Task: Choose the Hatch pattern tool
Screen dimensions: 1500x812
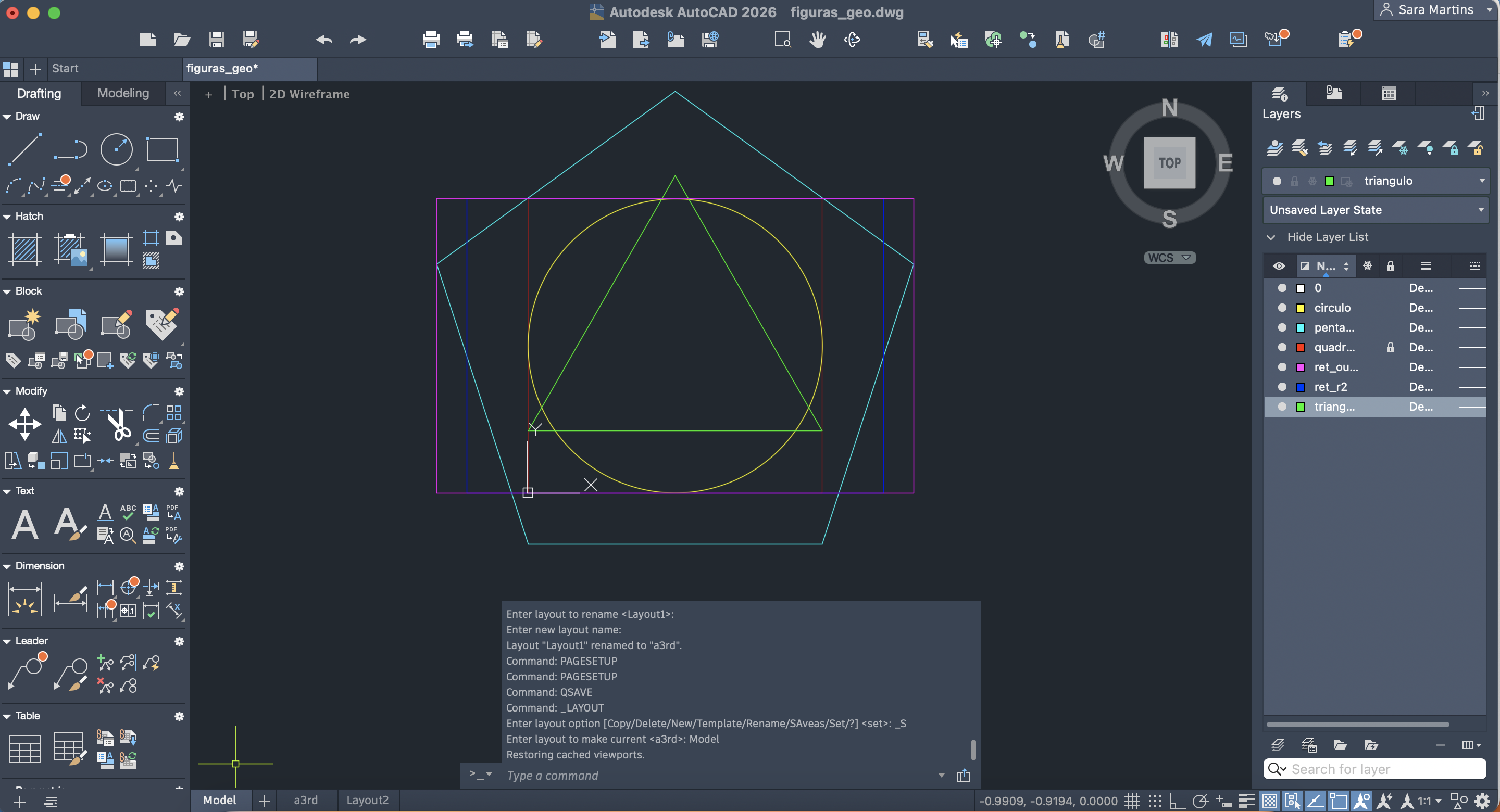Action: pyautogui.click(x=25, y=249)
